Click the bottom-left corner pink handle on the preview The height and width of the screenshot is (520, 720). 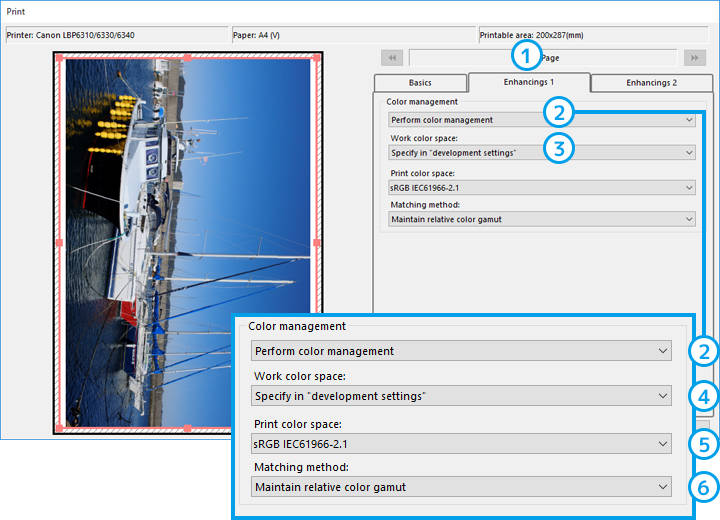pyautogui.click(x=59, y=429)
